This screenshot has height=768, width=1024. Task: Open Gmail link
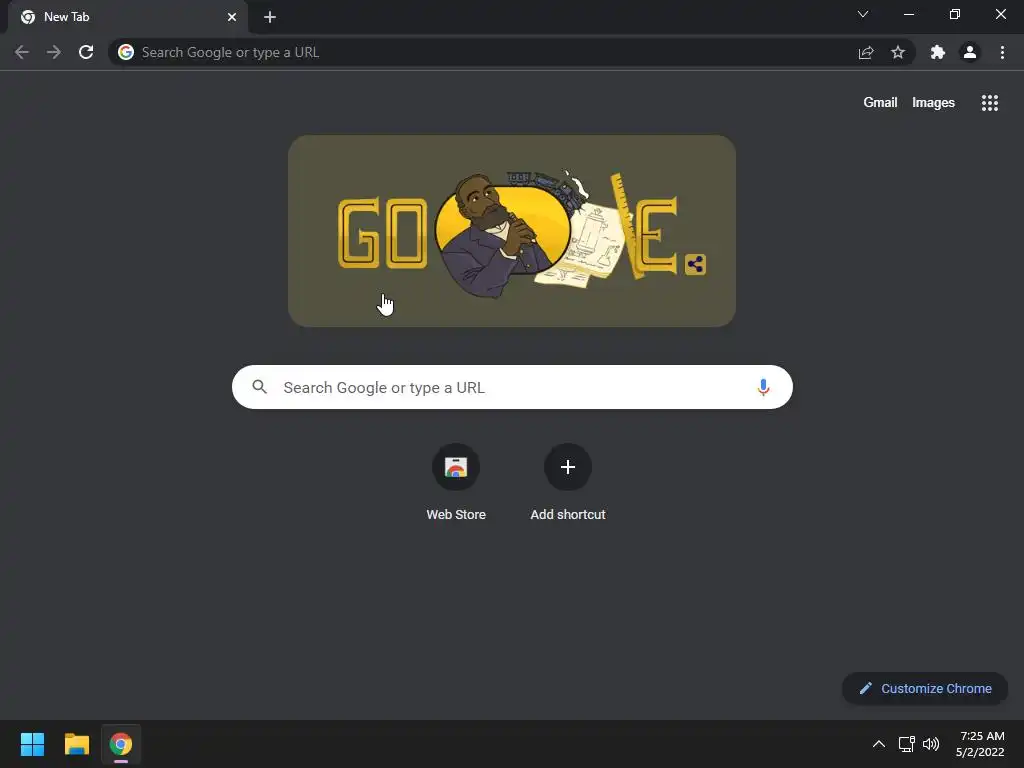880,103
